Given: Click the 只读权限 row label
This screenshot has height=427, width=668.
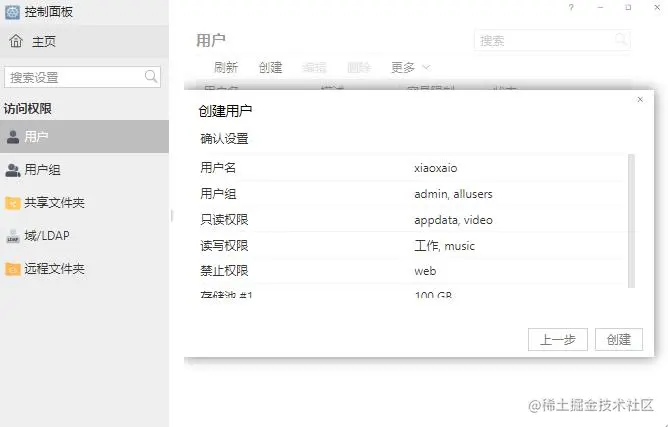Looking at the screenshot, I should pyautogui.click(x=224, y=220).
